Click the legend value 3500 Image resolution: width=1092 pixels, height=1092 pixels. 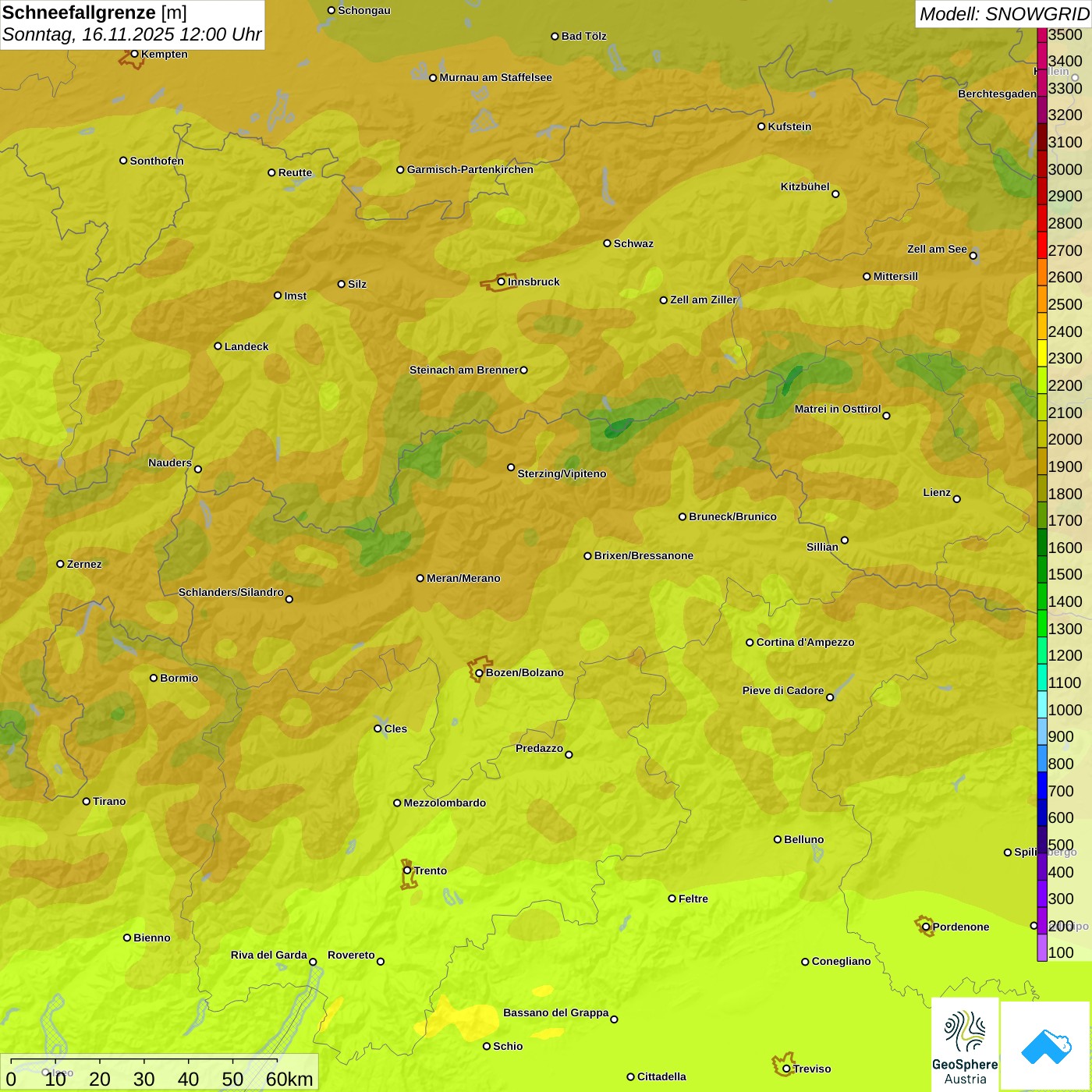[x=1065, y=34]
